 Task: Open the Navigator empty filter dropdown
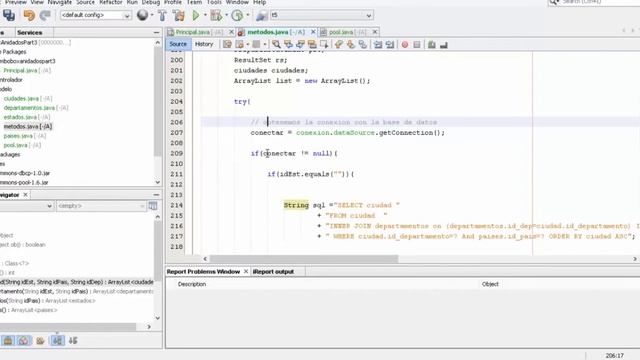(101, 206)
